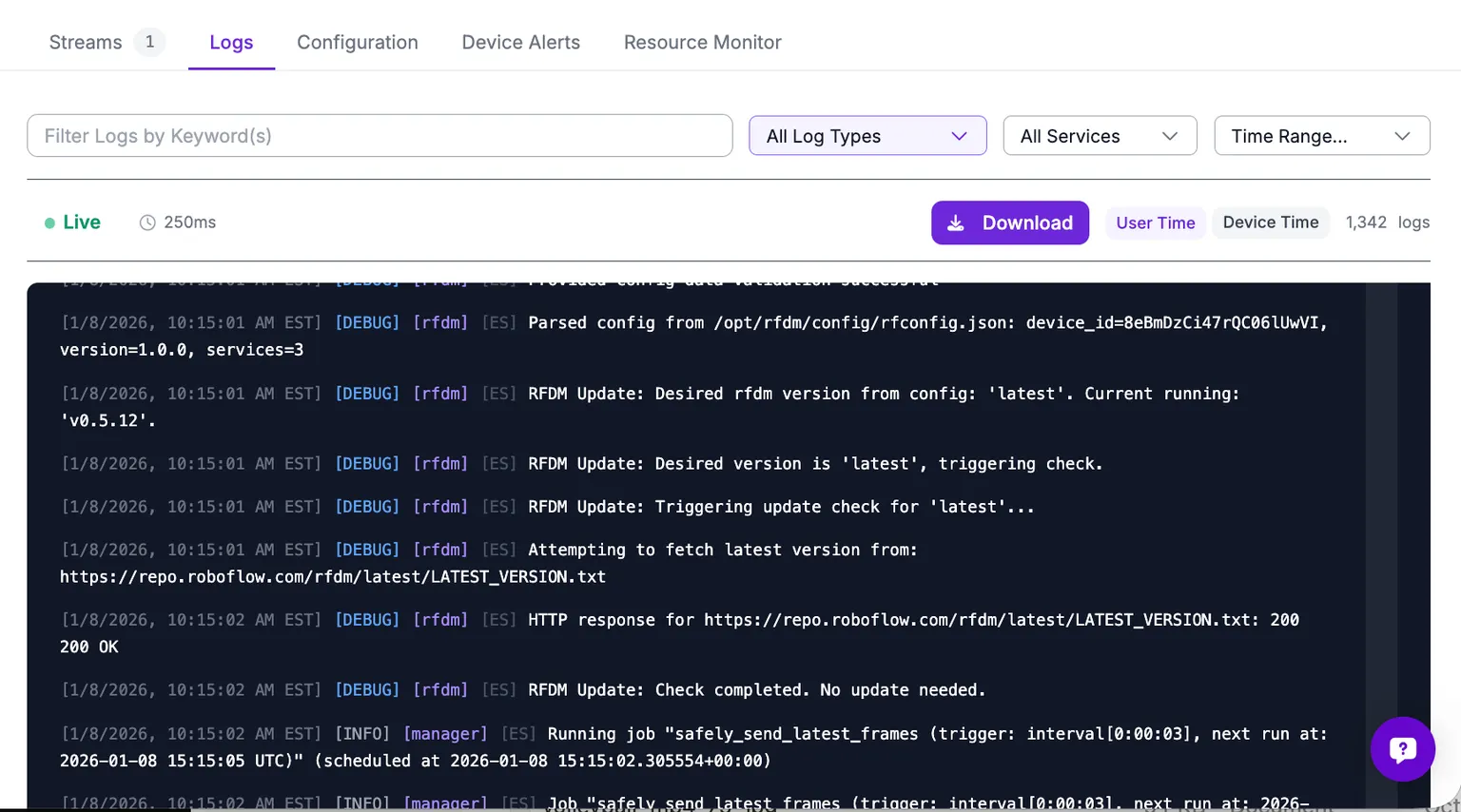The width and height of the screenshot is (1461, 812).
Task: Select the User Time toggle
Action: 1156,222
